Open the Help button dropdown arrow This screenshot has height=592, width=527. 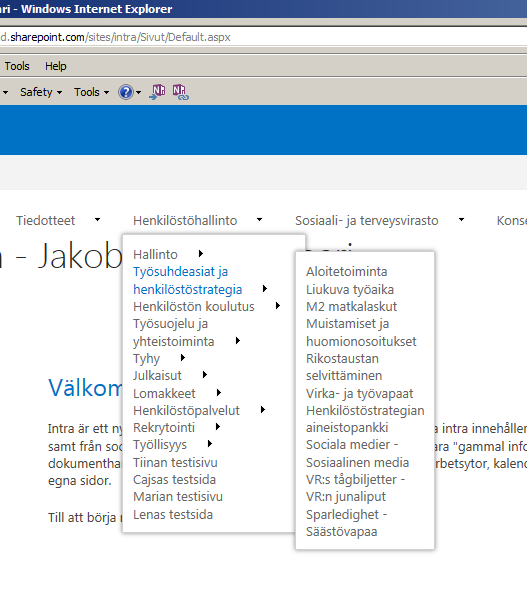[x=139, y=92]
